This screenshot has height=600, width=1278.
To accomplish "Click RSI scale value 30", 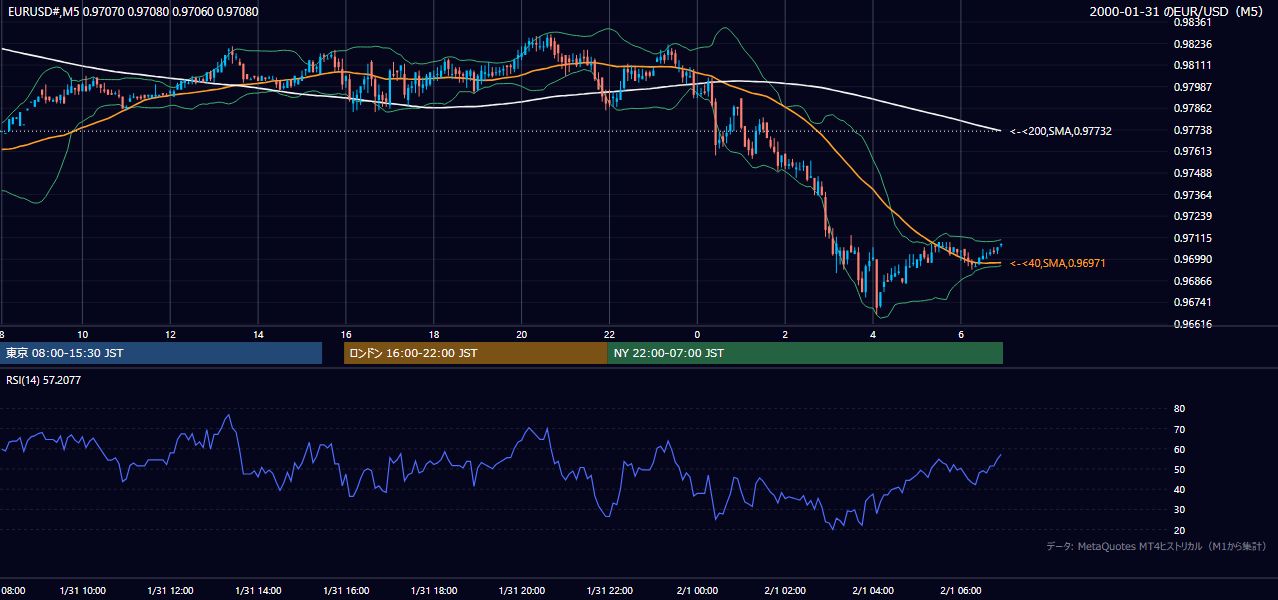I will click(1179, 509).
